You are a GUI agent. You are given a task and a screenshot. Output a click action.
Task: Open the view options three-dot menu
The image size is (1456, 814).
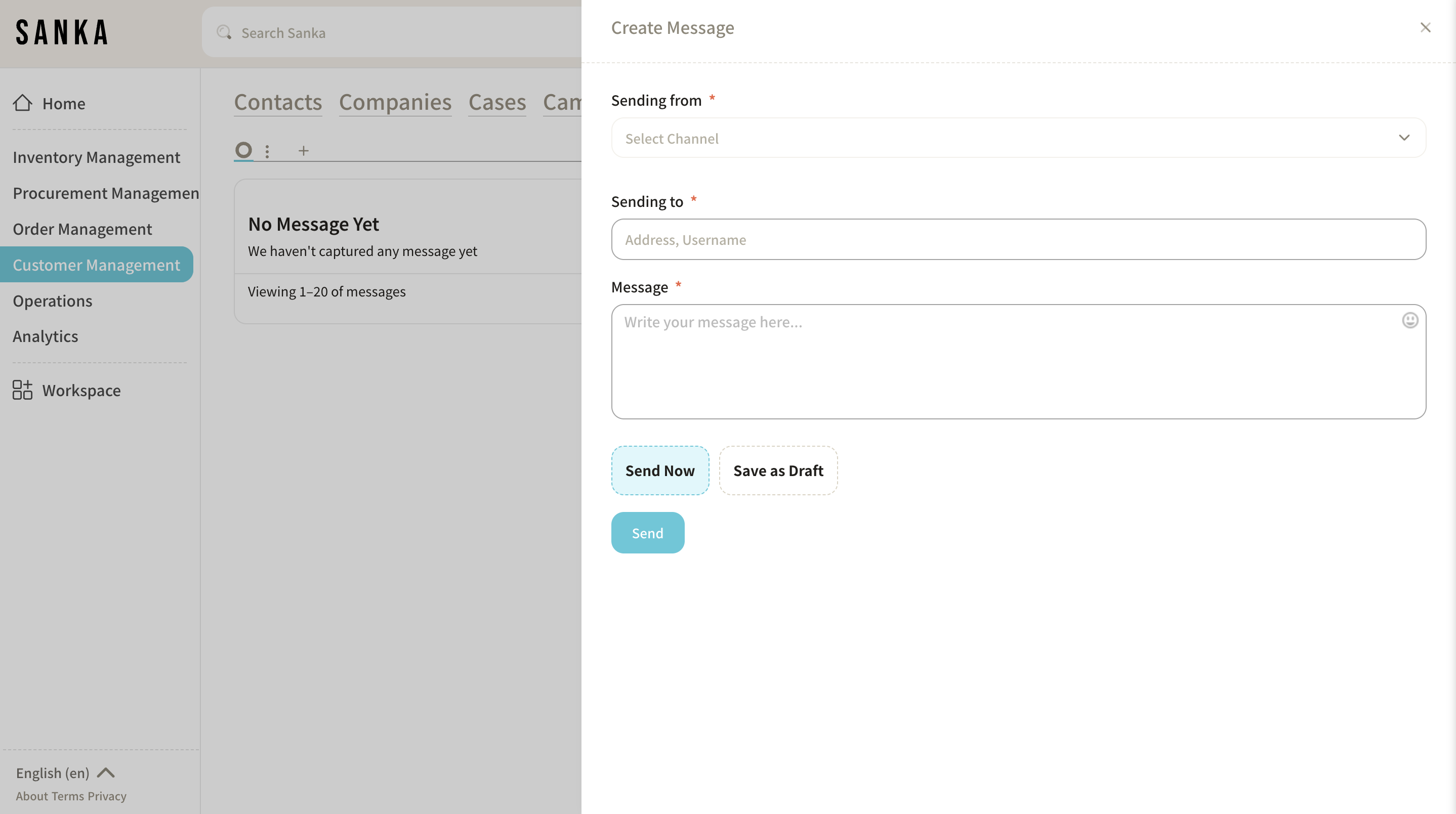pos(267,151)
